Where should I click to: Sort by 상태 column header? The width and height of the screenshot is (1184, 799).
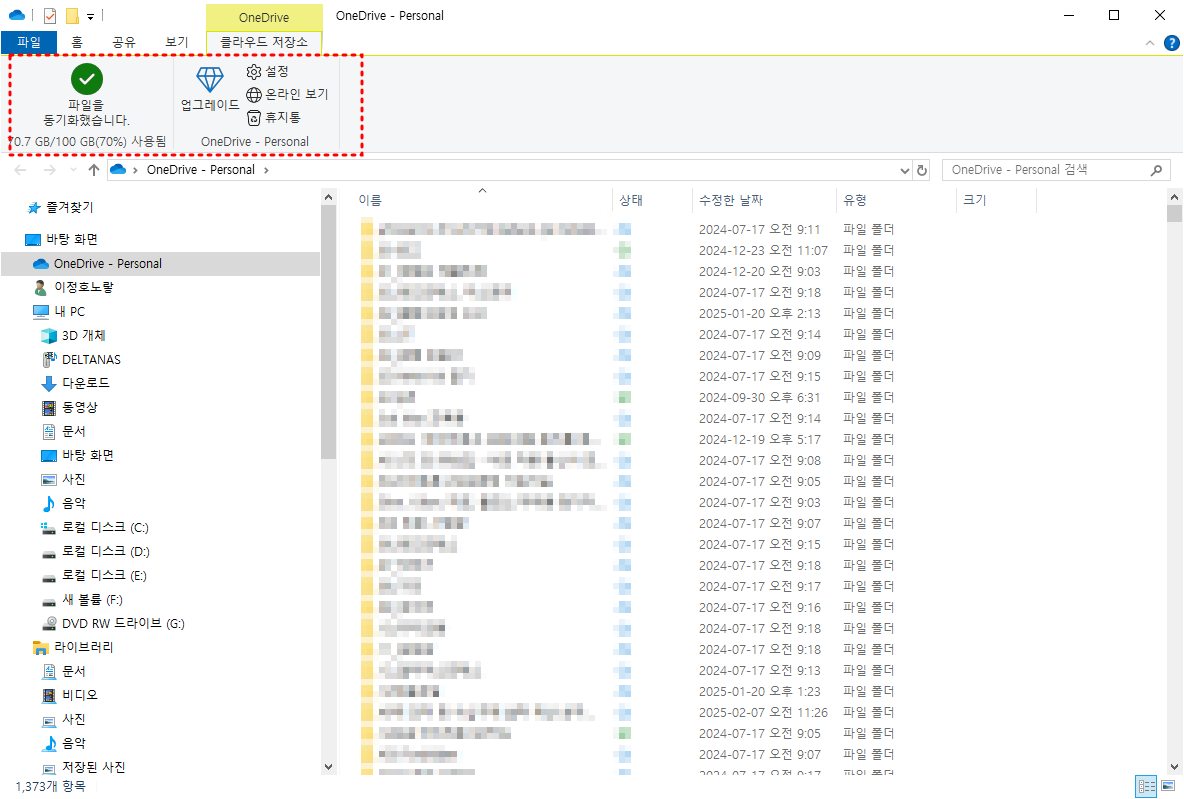tap(631, 200)
